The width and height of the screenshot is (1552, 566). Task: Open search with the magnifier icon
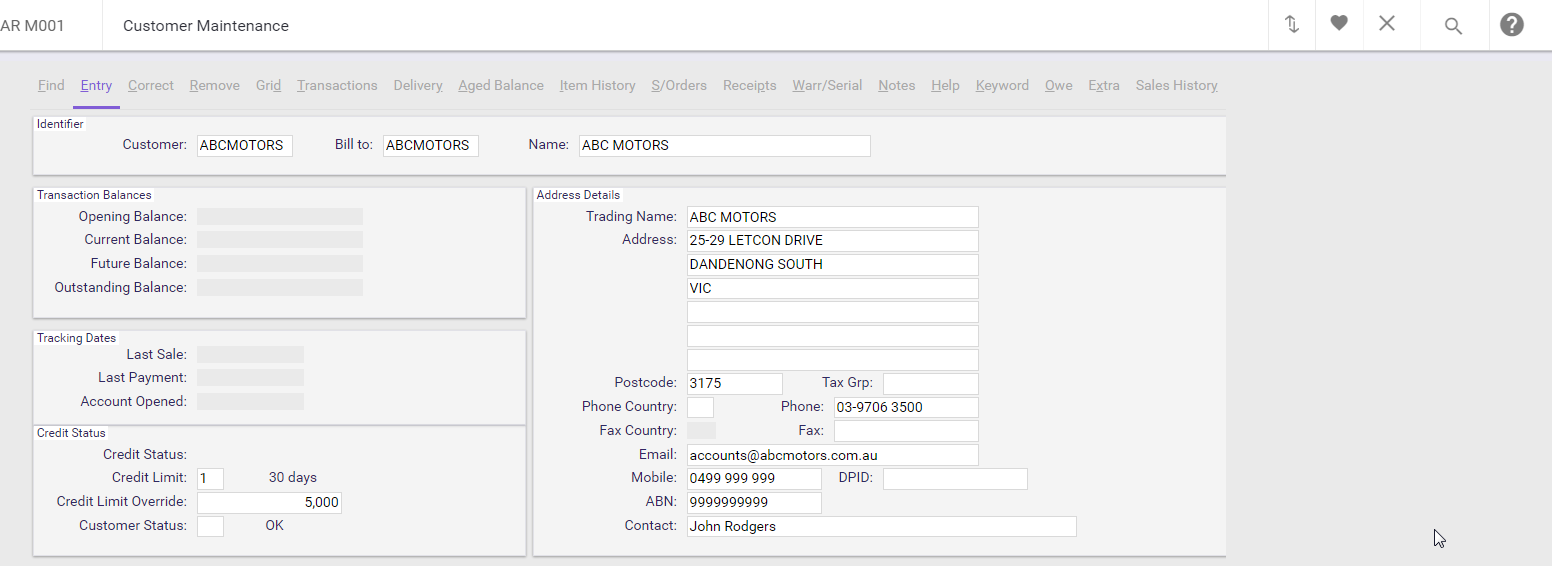pos(1454,26)
